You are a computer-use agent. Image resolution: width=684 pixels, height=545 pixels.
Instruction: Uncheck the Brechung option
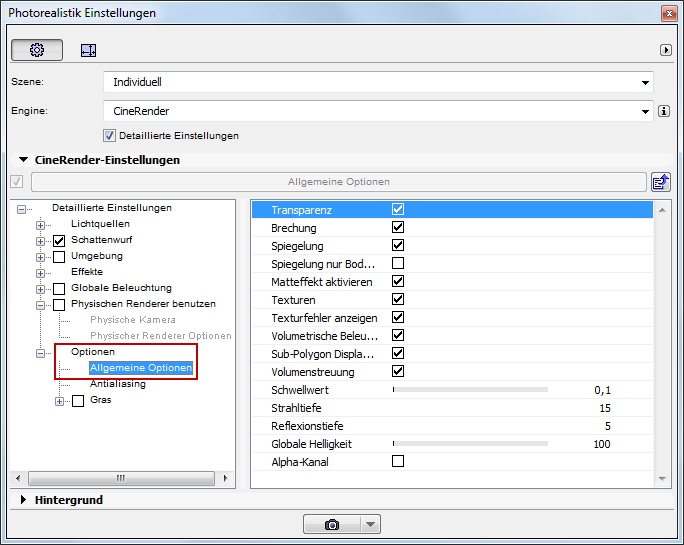398,227
